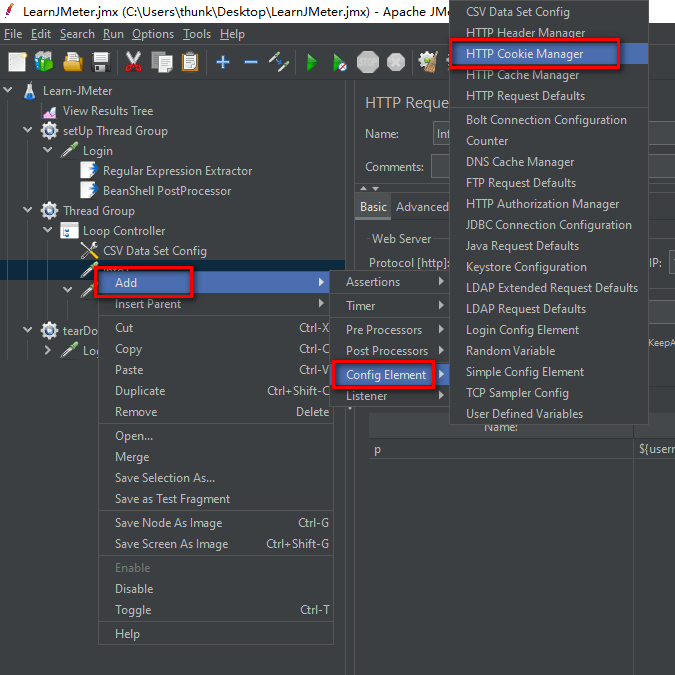675x675 pixels.
Task: Click the Stop sign toolbar icon
Action: point(368,62)
